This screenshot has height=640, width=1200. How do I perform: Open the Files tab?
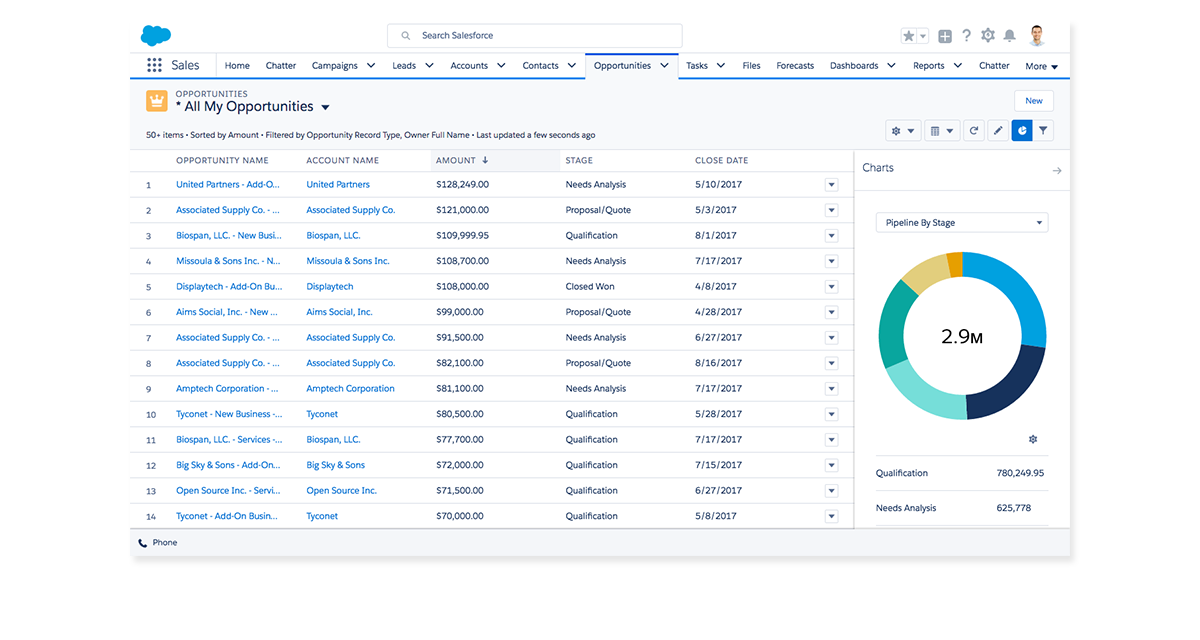[751, 66]
